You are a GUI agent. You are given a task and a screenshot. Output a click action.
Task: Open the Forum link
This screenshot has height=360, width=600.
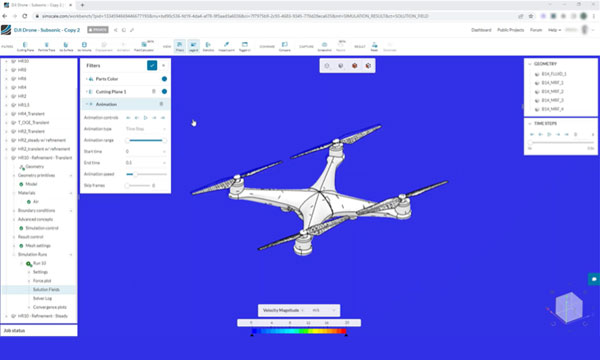click(x=536, y=30)
